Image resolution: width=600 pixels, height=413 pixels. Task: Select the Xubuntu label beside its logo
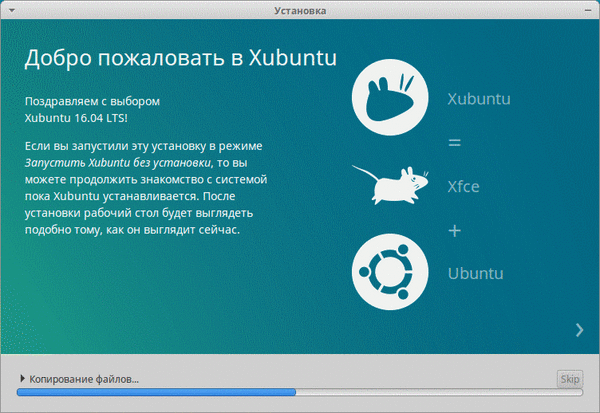tap(479, 99)
